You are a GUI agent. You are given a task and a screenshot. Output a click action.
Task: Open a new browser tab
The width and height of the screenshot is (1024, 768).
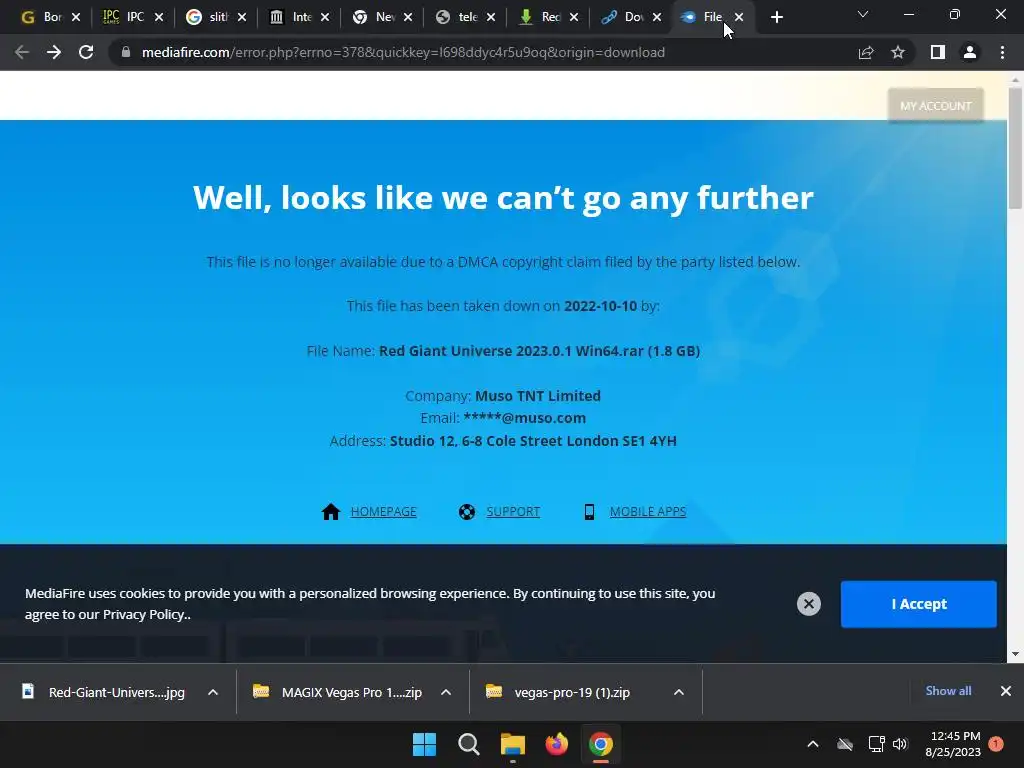776,18
